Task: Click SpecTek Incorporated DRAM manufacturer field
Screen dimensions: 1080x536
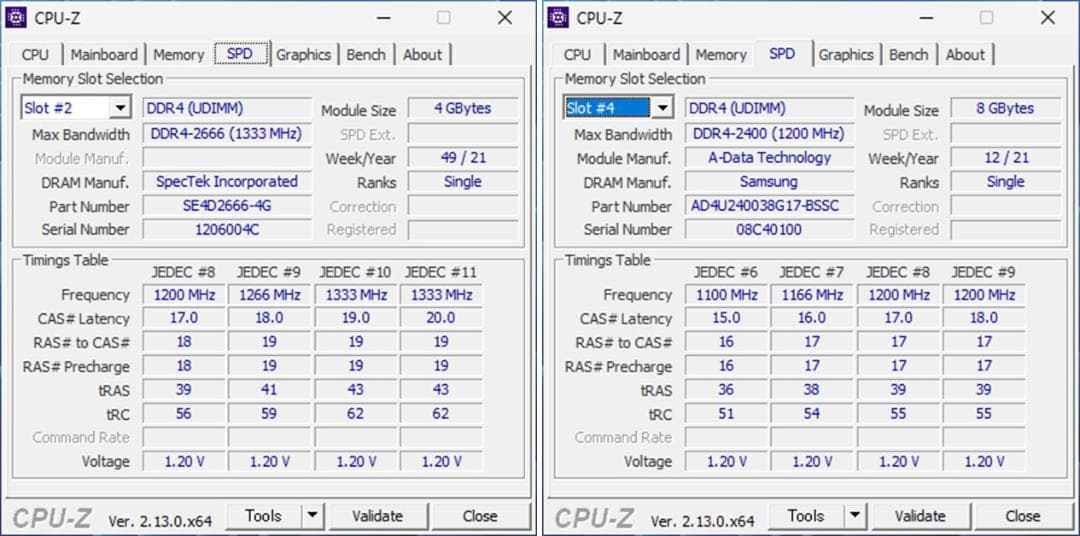Action: coord(227,182)
